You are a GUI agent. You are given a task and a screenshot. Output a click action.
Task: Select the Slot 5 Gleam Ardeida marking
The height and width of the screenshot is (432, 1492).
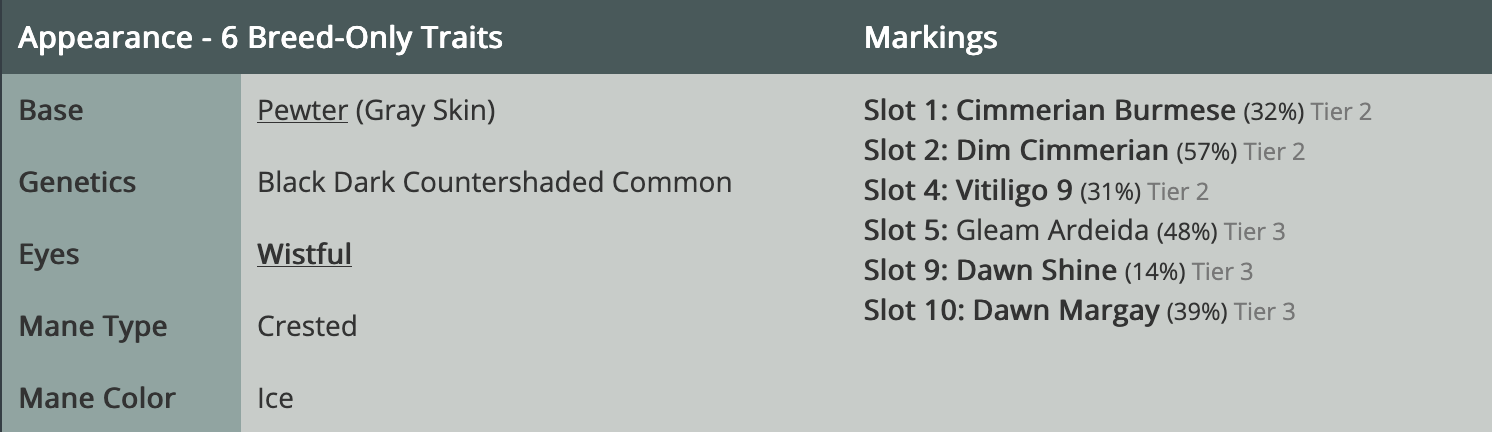pyautogui.click(x=1074, y=231)
